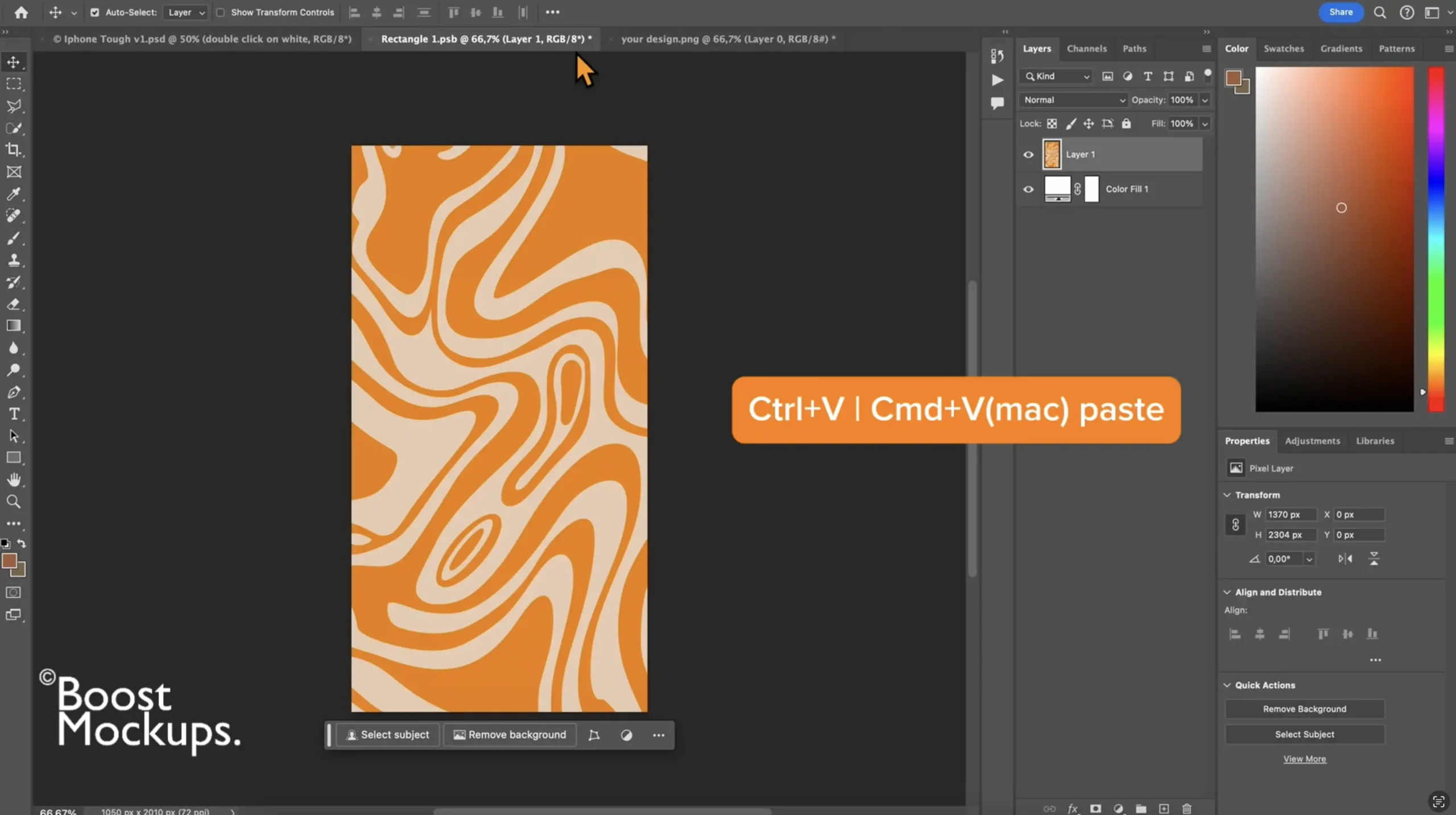The image size is (1456, 815).
Task: Open the Auto-Select Layer dropdown
Action: [186, 13]
